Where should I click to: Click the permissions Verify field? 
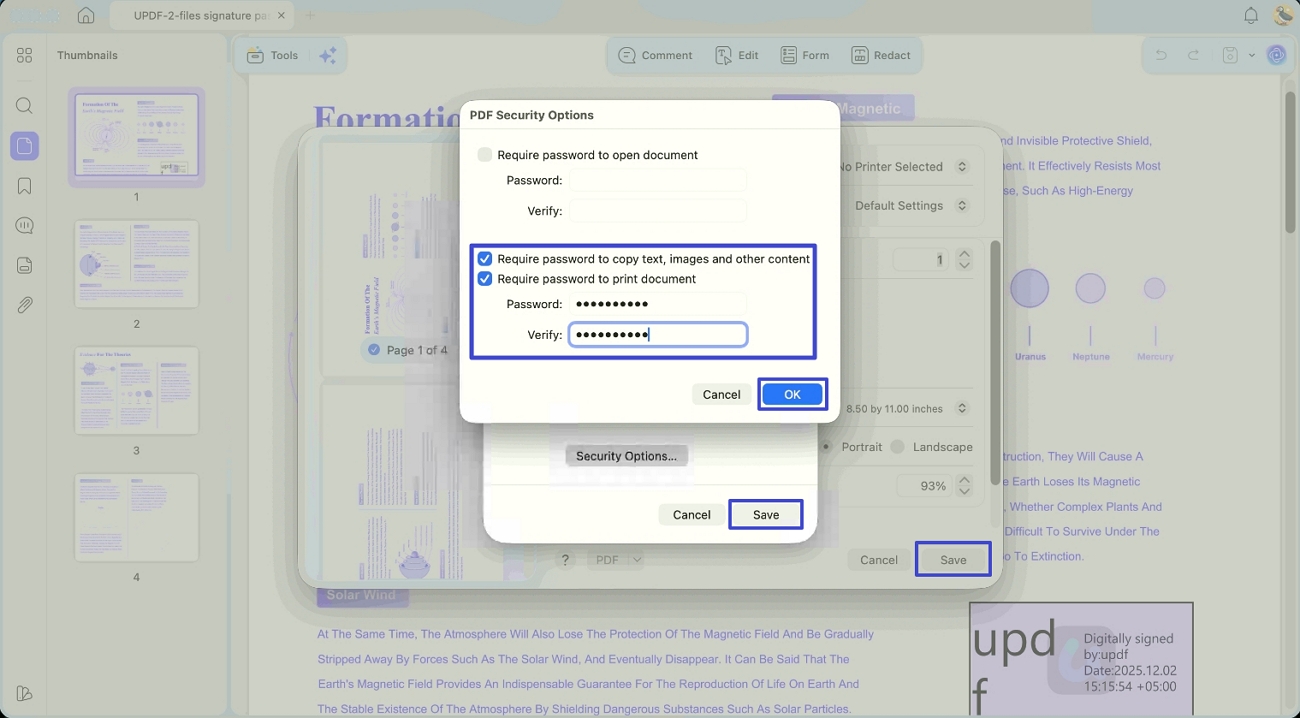[x=657, y=335]
